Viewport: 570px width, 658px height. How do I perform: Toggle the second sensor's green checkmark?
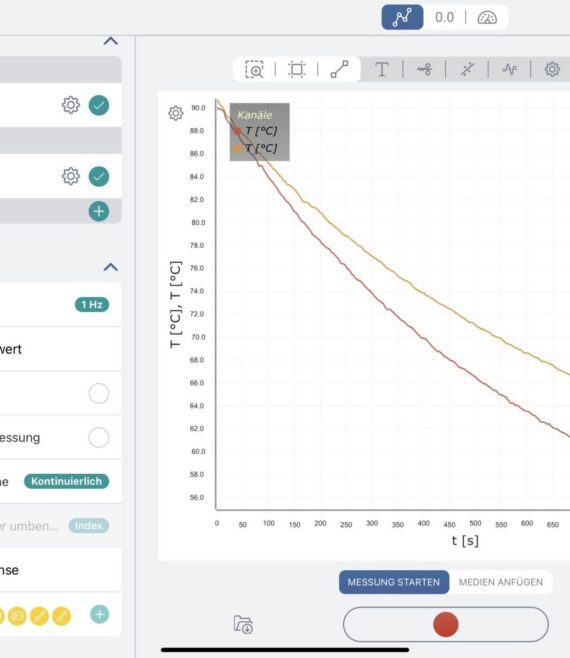point(99,176)
